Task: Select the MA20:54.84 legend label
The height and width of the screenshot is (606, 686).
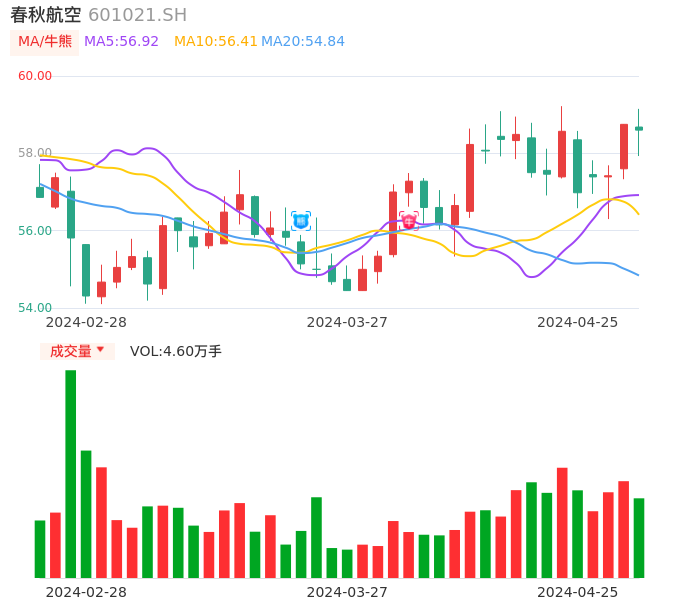Action: [303, 42]
